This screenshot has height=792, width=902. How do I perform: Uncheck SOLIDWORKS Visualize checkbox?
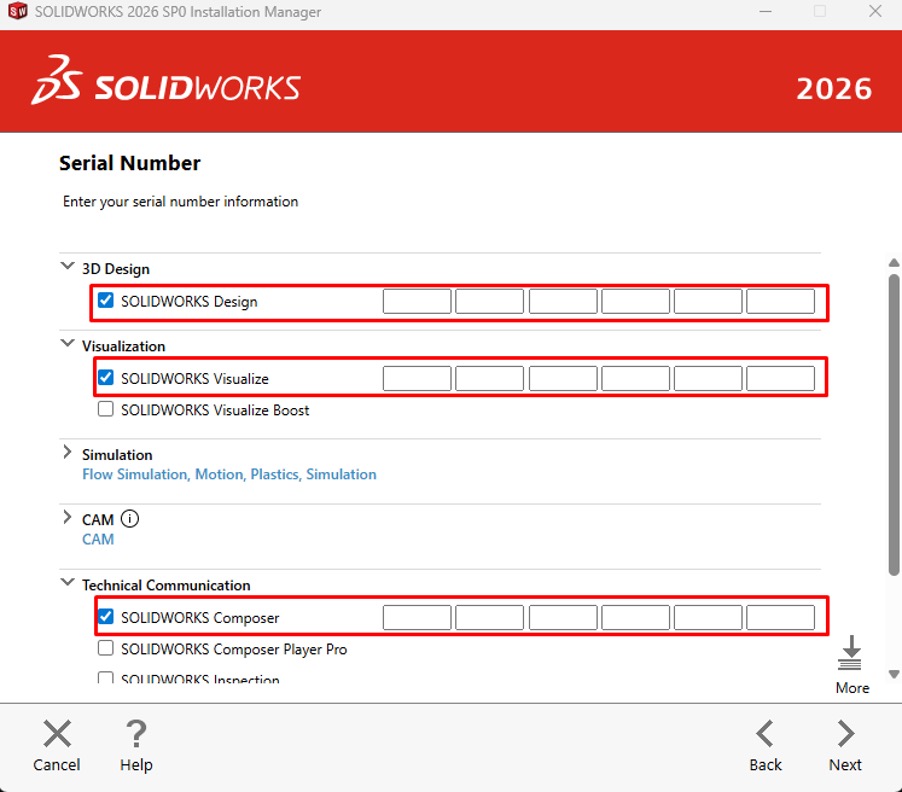[106, 377]
